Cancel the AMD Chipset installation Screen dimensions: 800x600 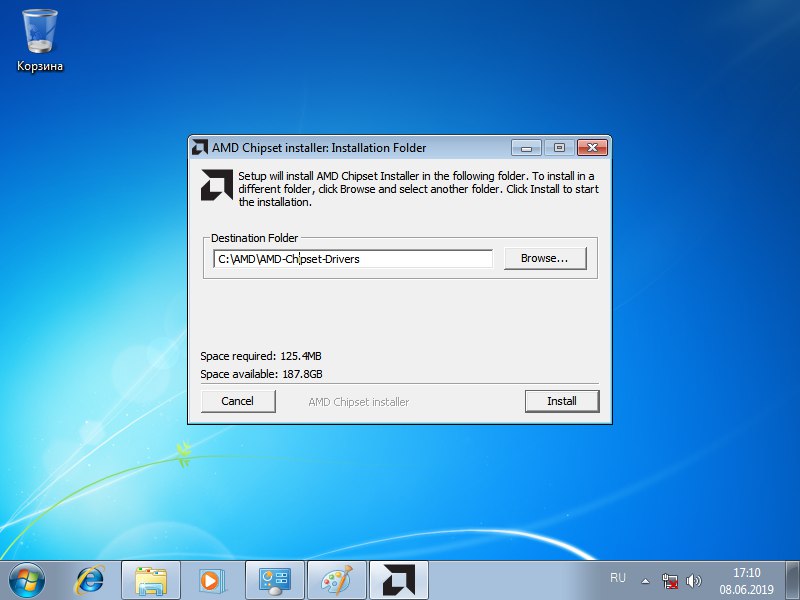coord(238,401)
